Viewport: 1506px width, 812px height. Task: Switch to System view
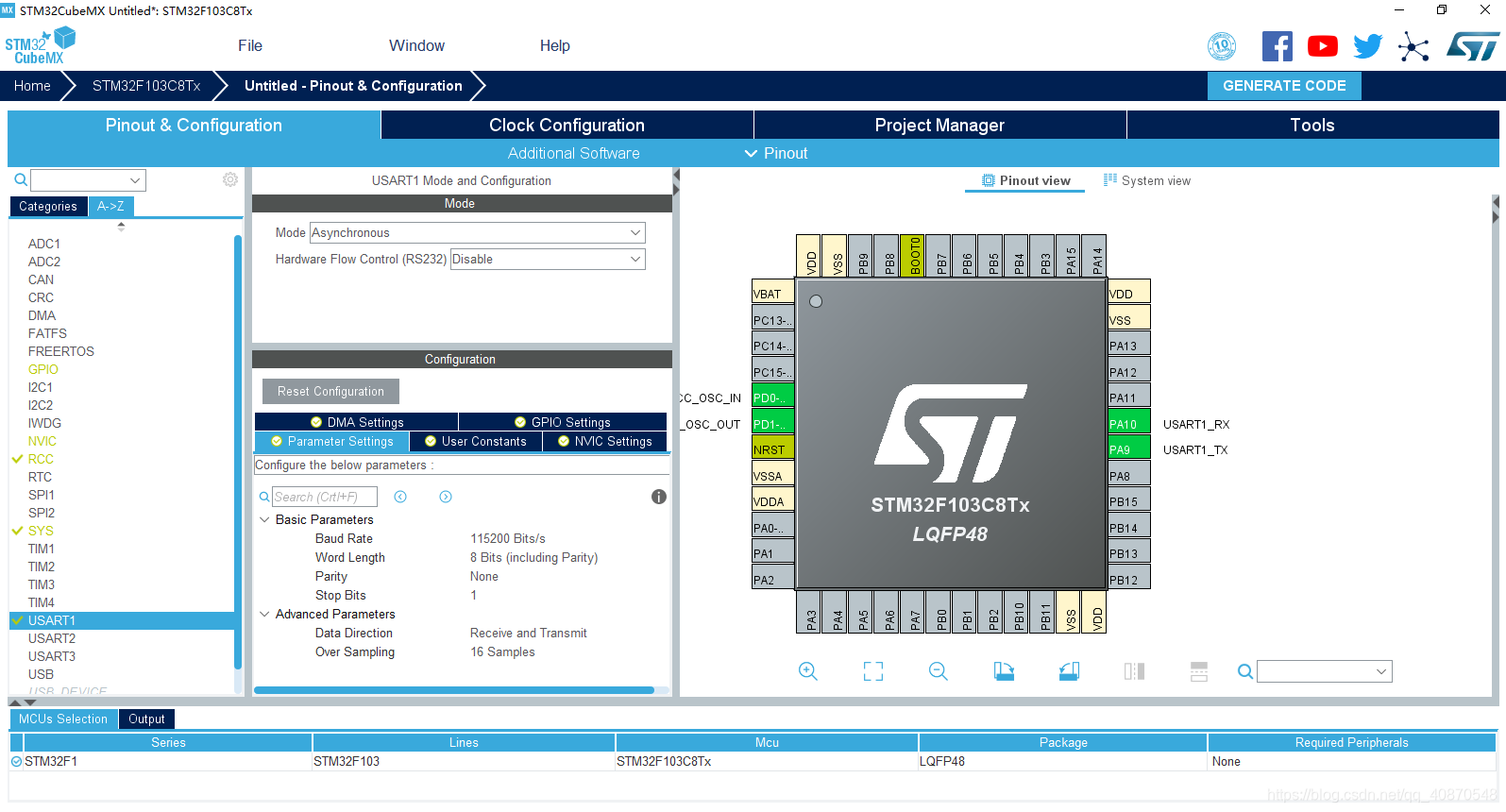coord(1147,180)
